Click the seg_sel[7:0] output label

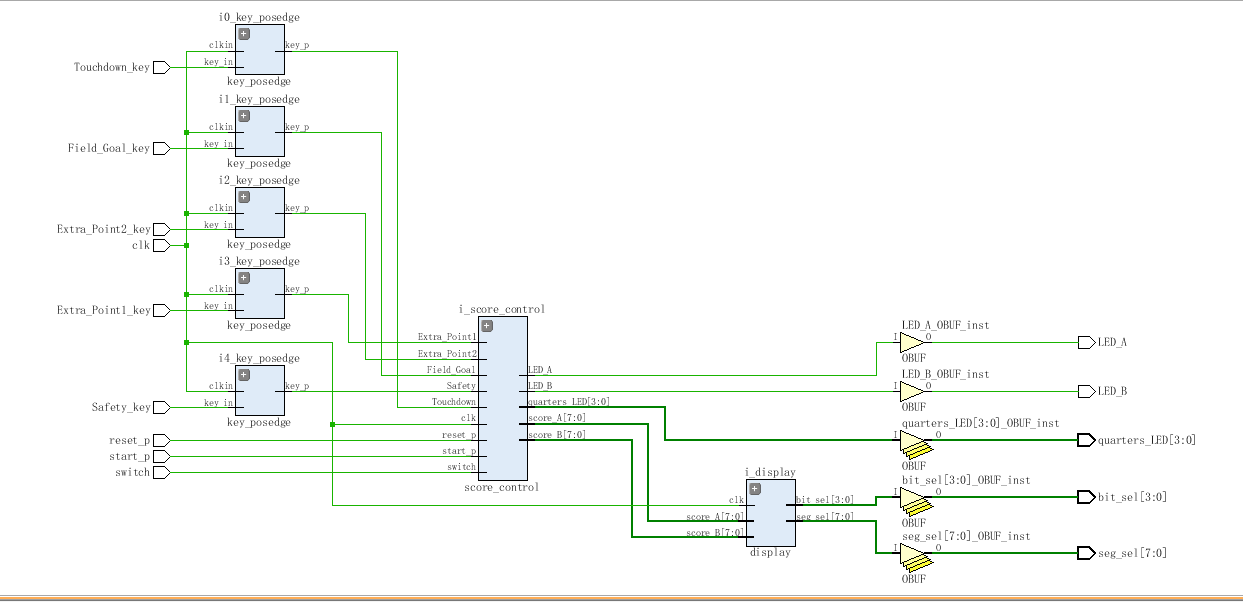coord(1133,553)
